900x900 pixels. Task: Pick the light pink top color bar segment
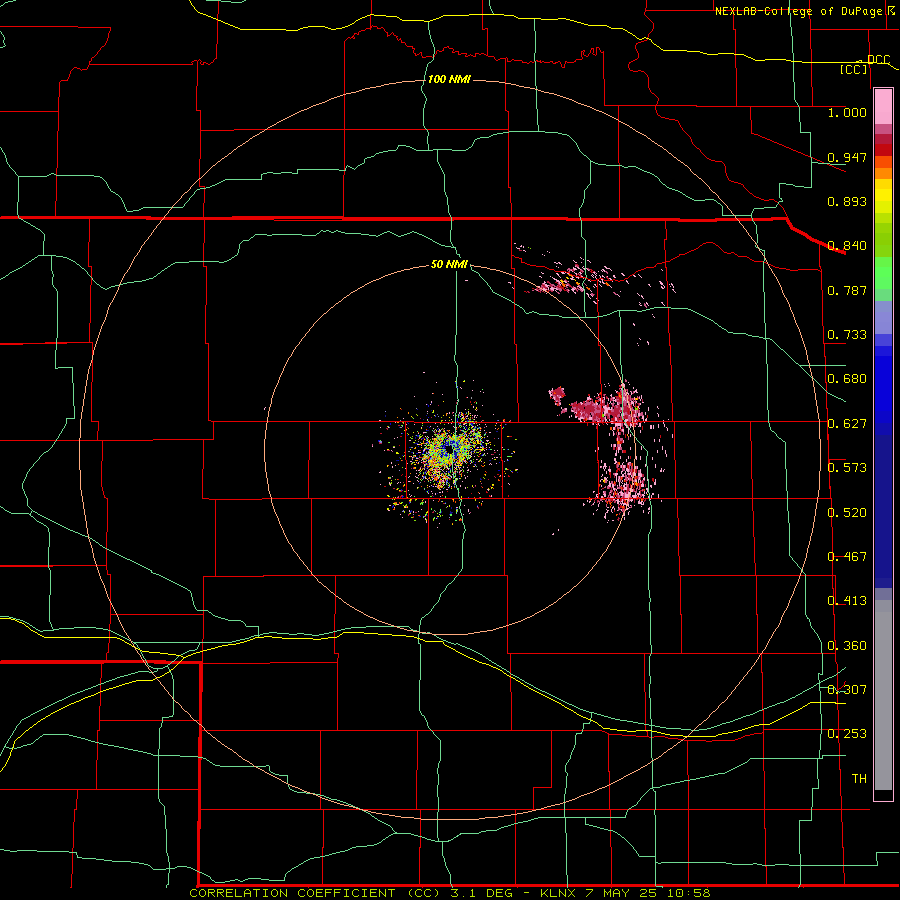[883, 107]
